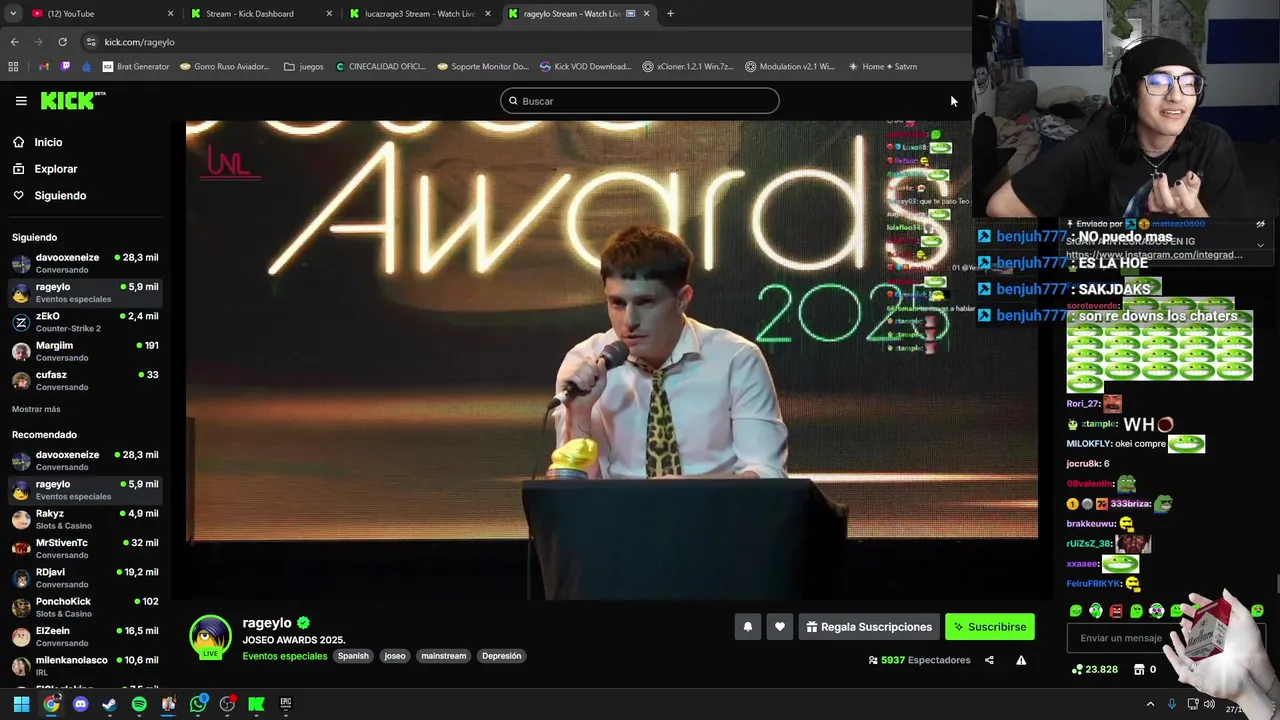1280x720 pixels.
Task: Open OBS Studio from the taskbar
Action: point(227,704)
